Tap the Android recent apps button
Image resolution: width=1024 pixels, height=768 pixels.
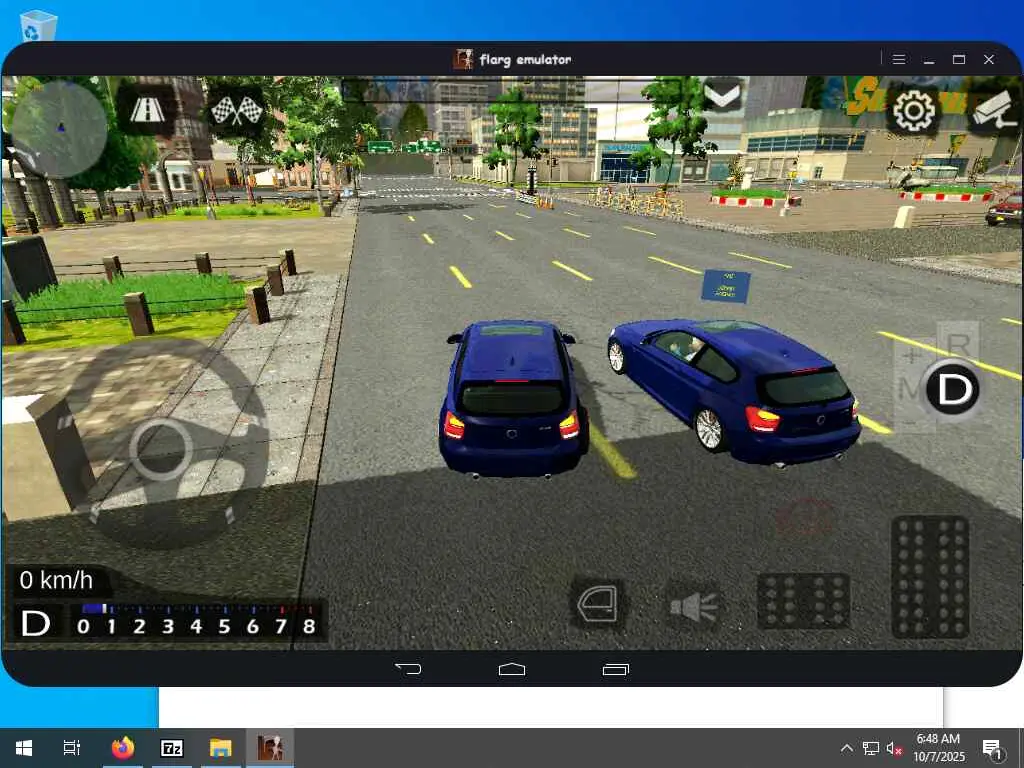tap(615, 669)
